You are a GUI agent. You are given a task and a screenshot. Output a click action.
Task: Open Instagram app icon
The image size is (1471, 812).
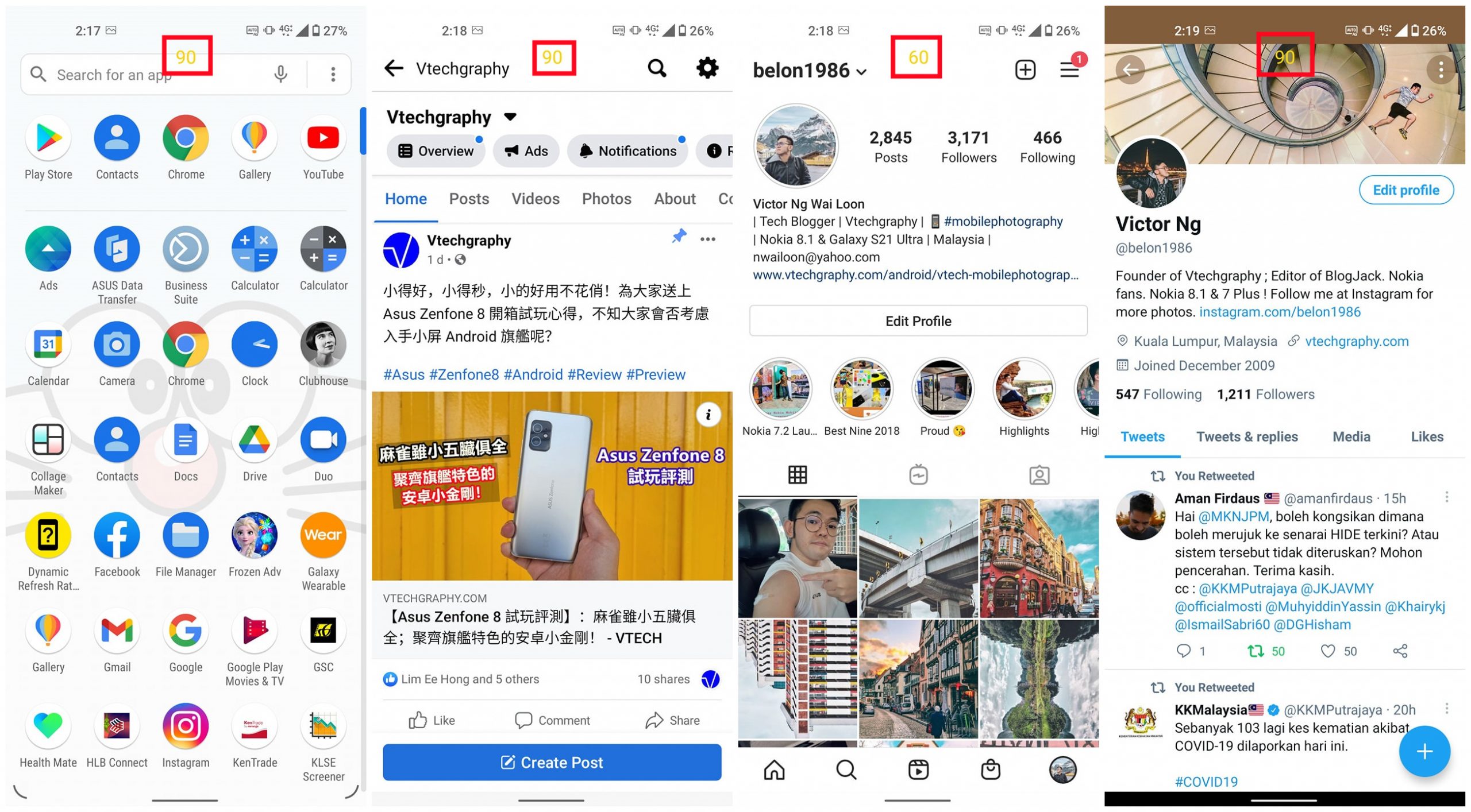click(184, 732)
